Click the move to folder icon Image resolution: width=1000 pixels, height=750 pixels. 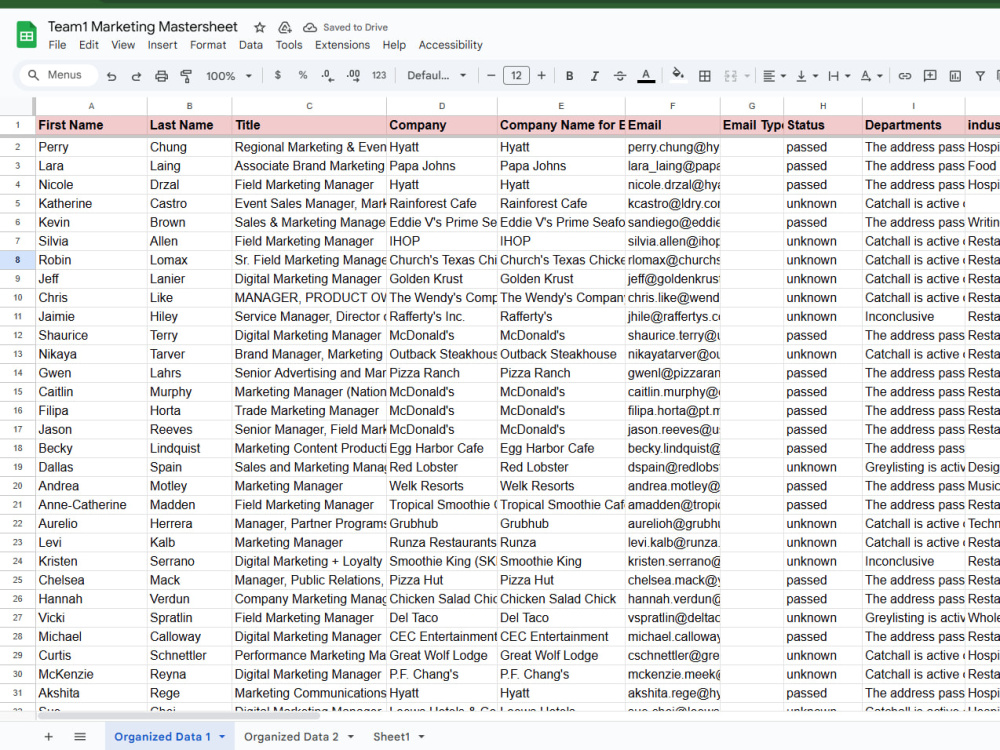tap(284, 27)
